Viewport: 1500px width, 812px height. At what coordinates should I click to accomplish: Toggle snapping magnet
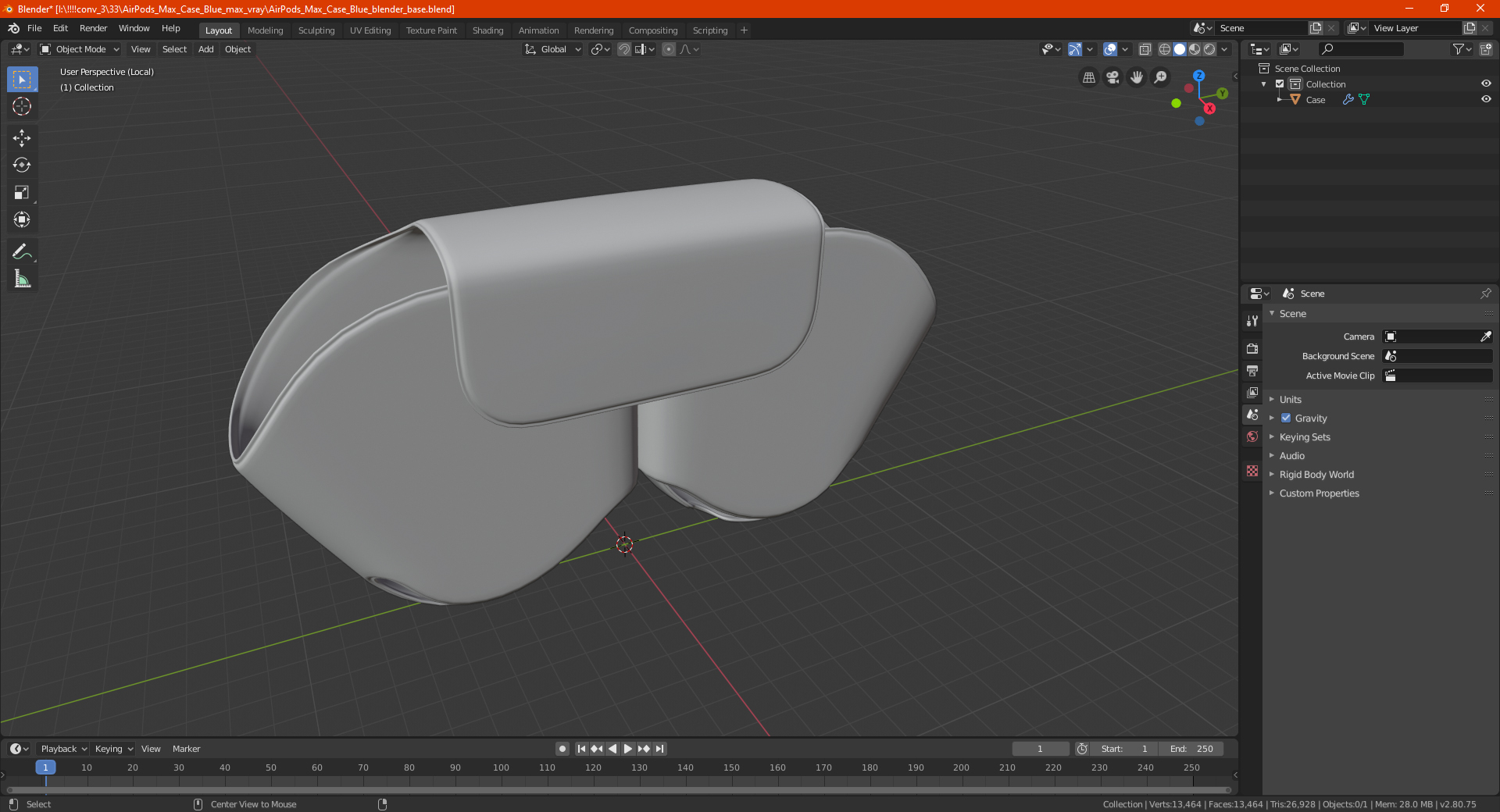[624, 49]
